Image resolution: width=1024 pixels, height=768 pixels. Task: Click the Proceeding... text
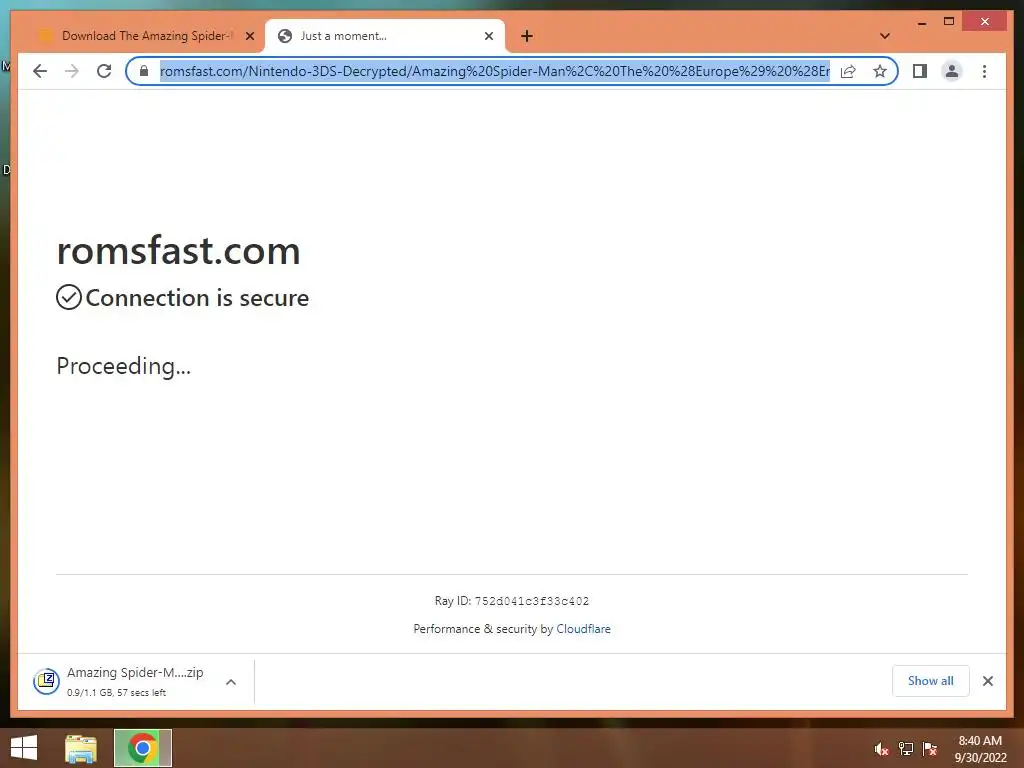tap(123, 366)
